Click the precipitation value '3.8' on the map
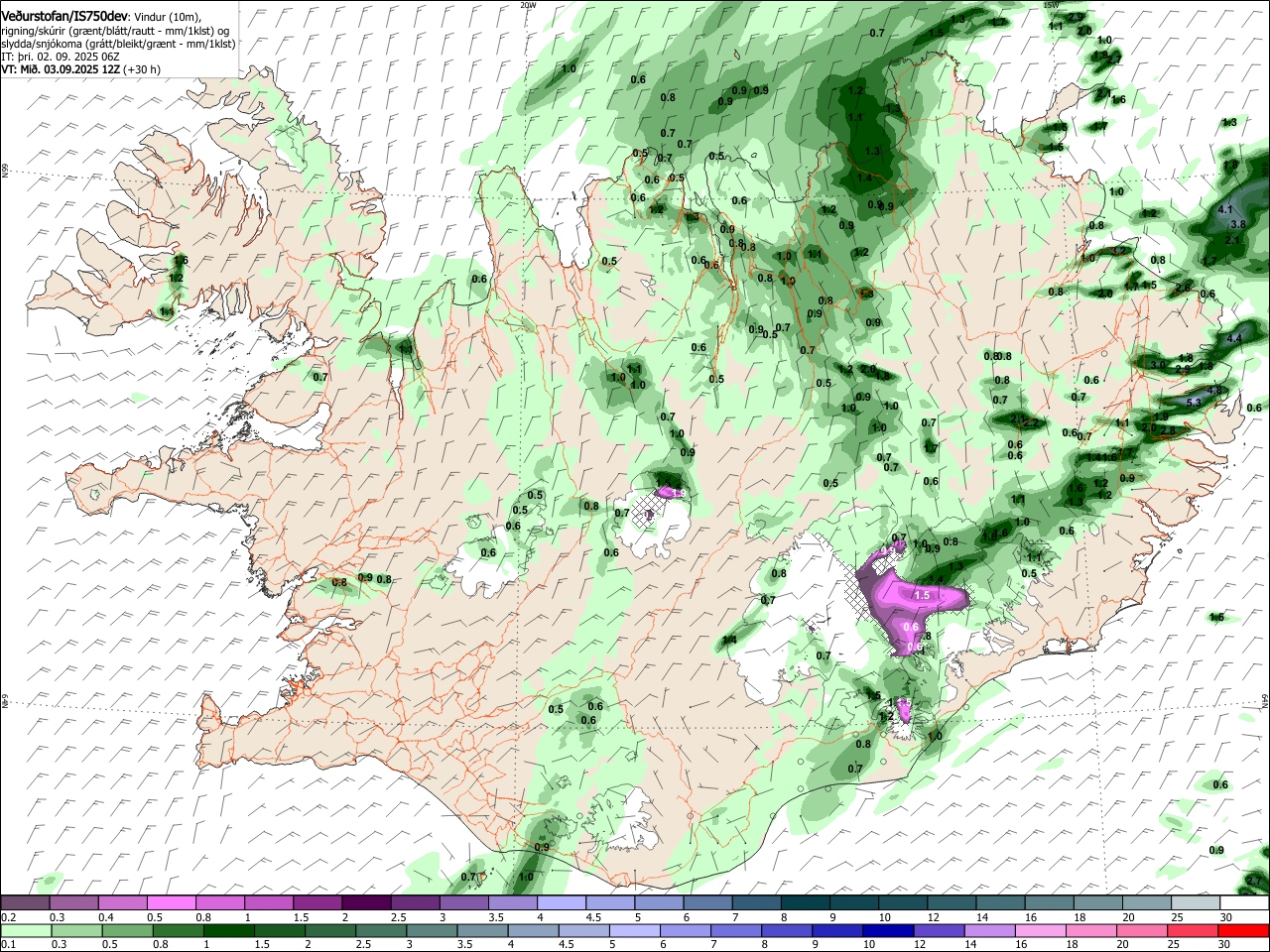Viewport: 1270px width, 952px height. pos(1238,225)
